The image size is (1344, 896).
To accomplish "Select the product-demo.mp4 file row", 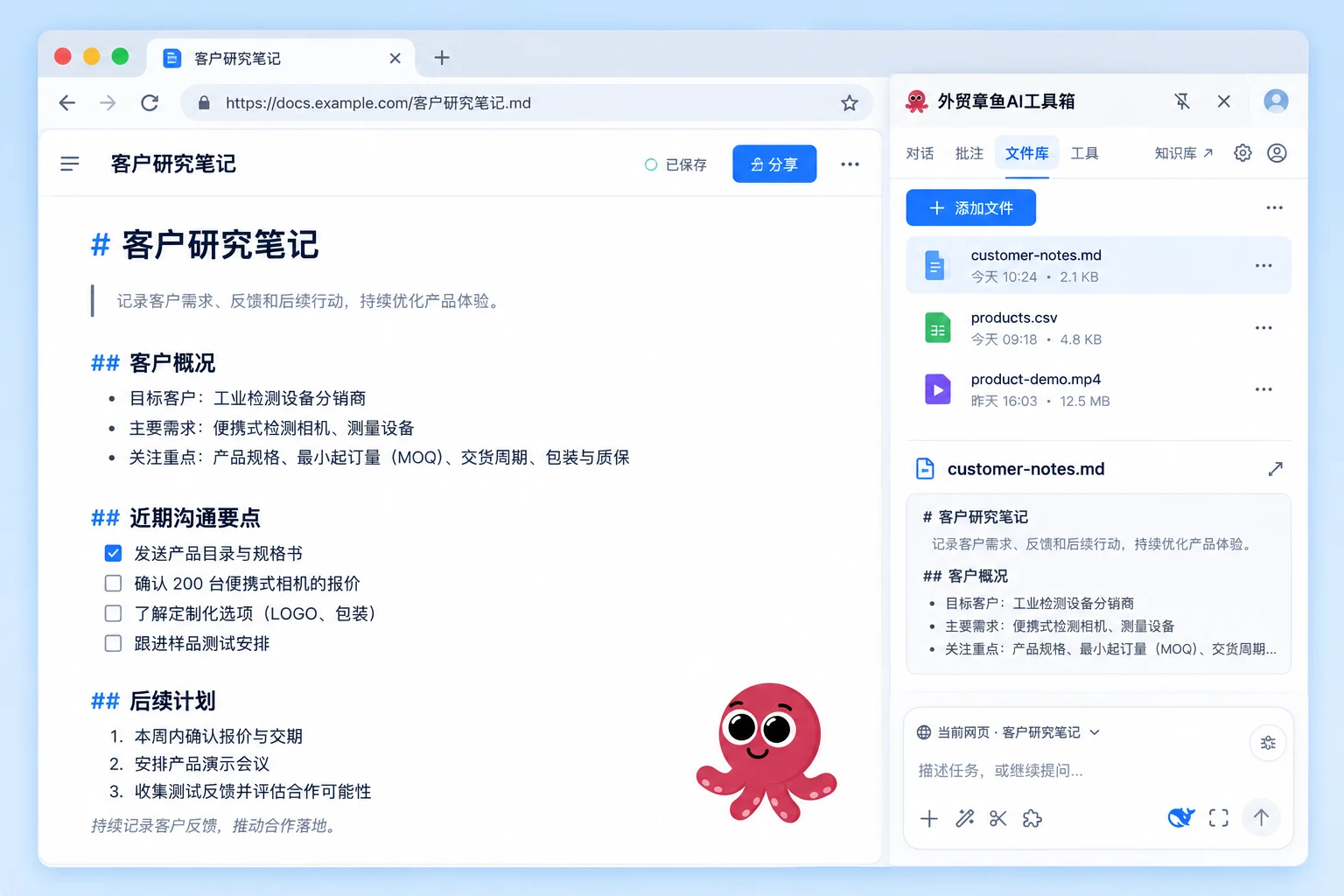I will coord(1098,389).
